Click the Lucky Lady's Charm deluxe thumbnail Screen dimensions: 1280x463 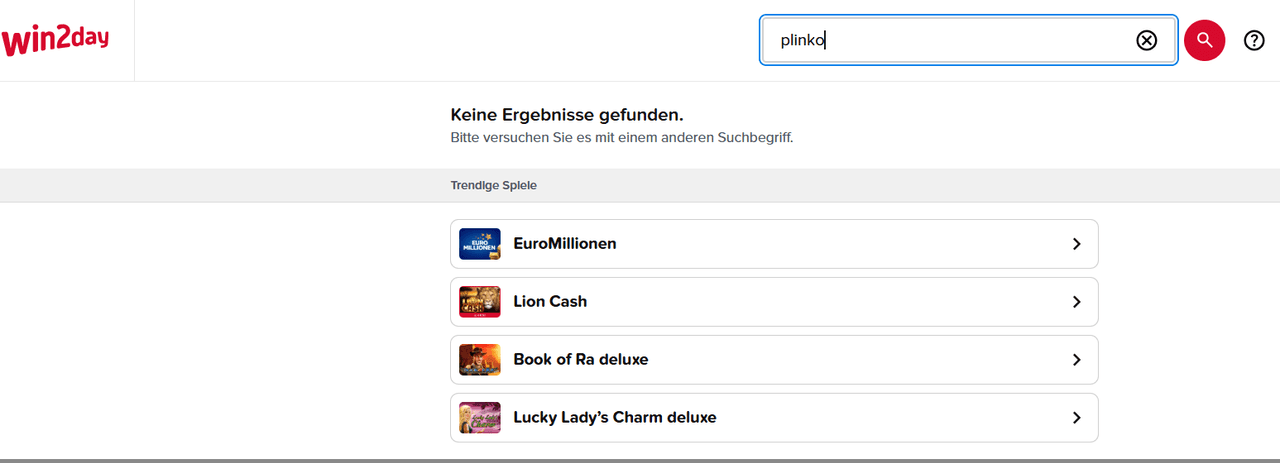tap(480, 418)
